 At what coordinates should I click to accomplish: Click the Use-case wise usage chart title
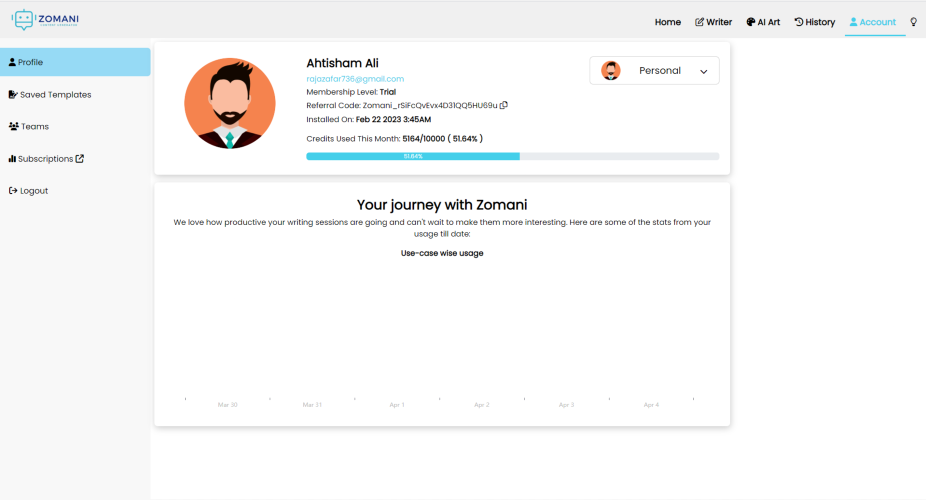coord(442,253)
